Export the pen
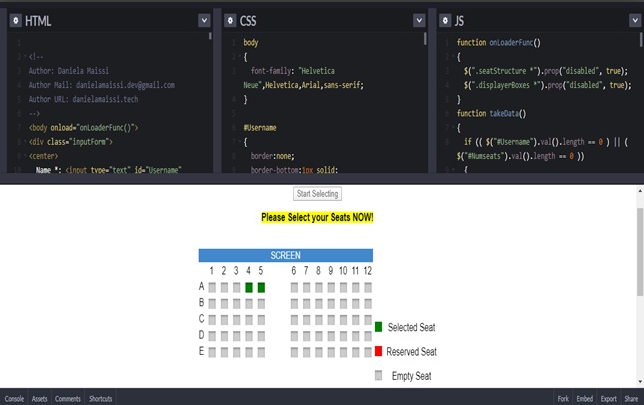Screen dimensions: 644x405 [609, 398]
